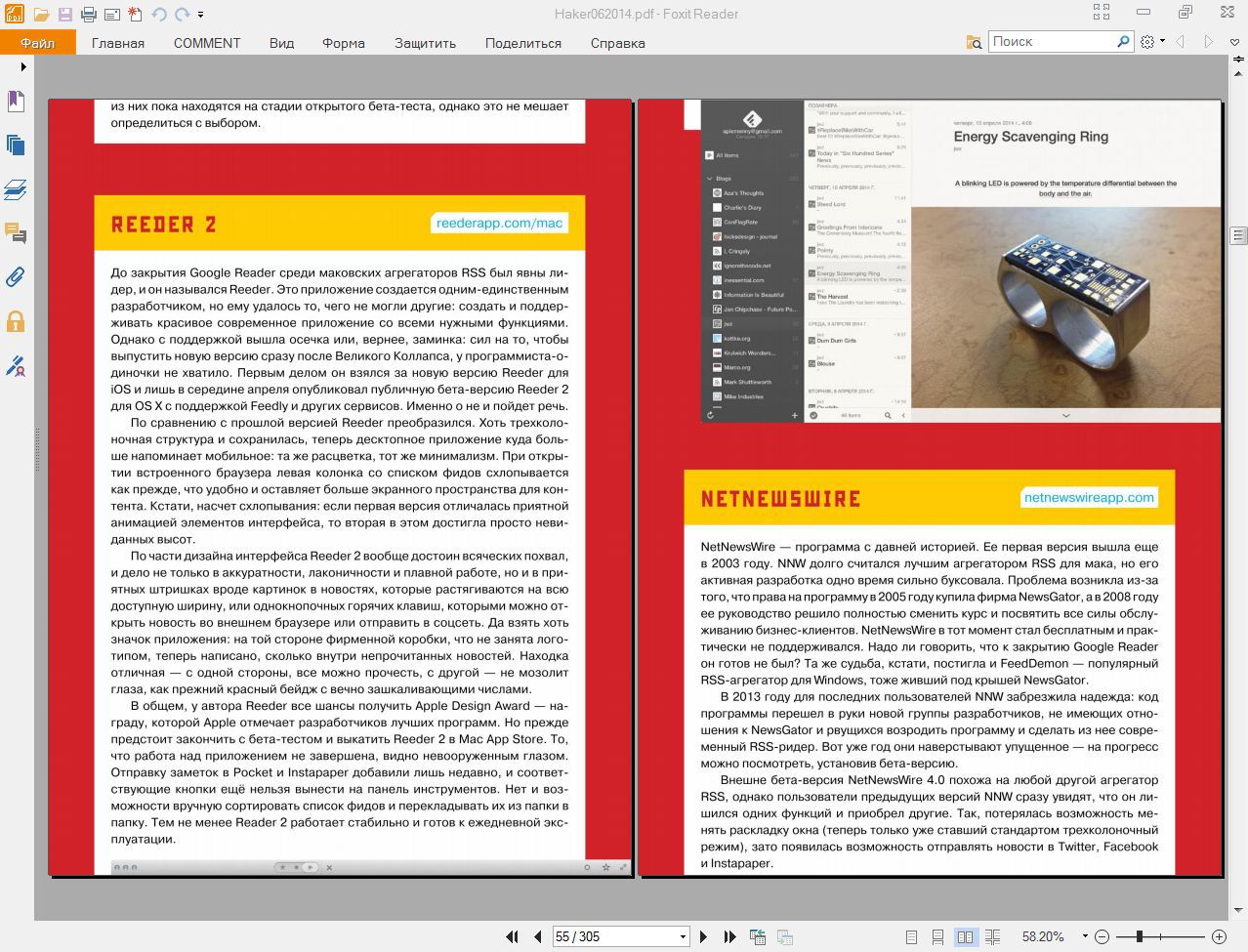Screen dimensions: 1248x952
Task: Open the Справка tab
Action: click(x=618, y=43)
